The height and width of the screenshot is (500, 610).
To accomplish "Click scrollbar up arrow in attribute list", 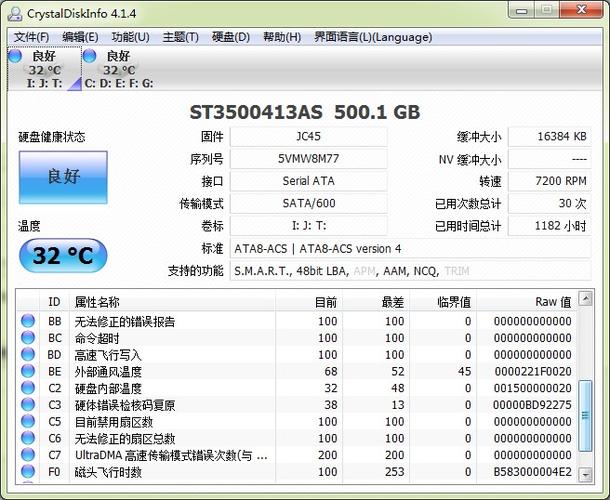I will (x=585, y=299).
